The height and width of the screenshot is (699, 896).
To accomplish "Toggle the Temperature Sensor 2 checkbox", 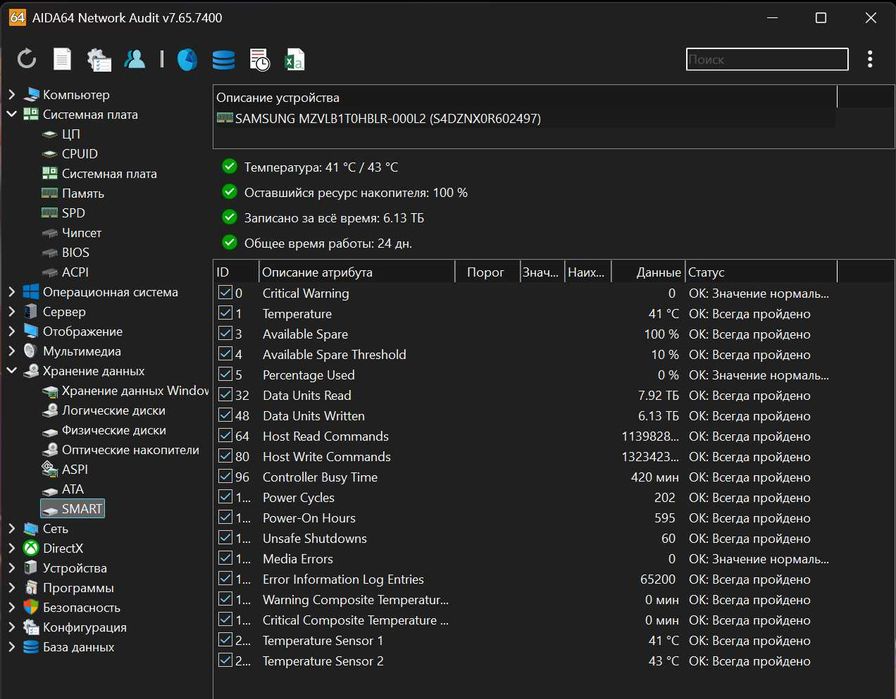I will [225, 661].
